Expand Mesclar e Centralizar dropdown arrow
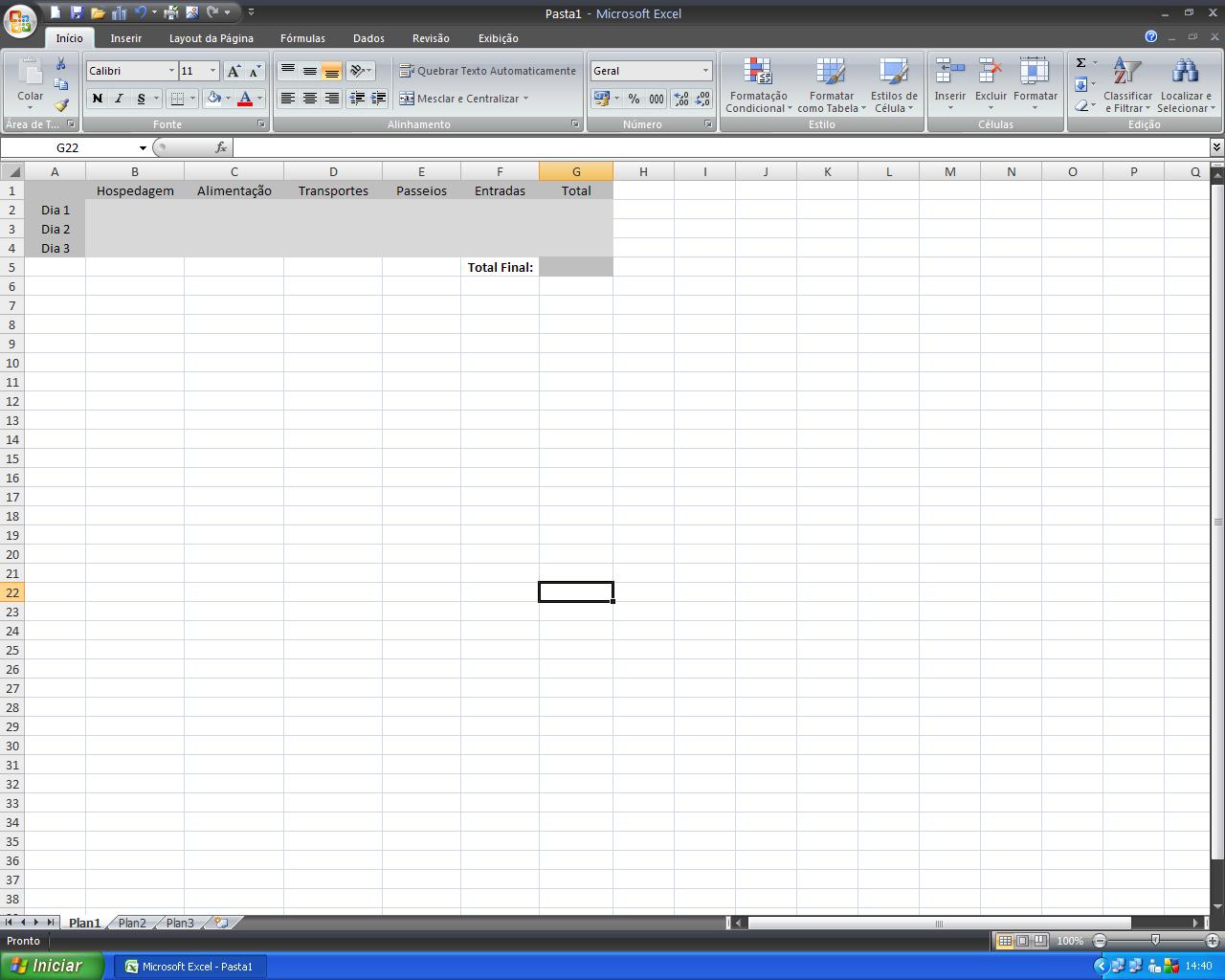 pos(525,99)
